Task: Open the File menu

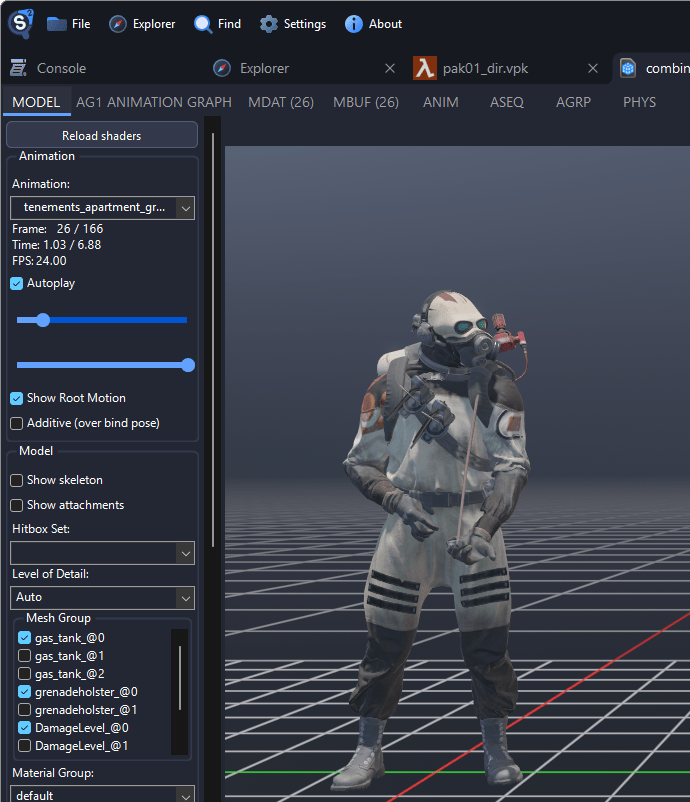Action: pos(69,24)
